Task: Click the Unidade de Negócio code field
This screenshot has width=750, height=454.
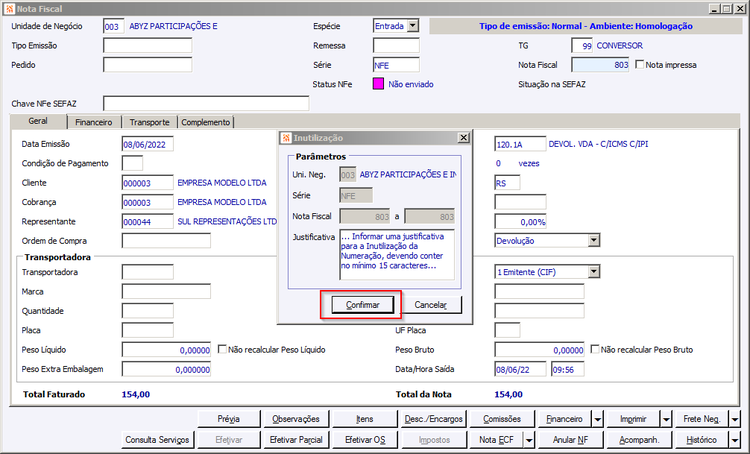Action: point(113,26)
